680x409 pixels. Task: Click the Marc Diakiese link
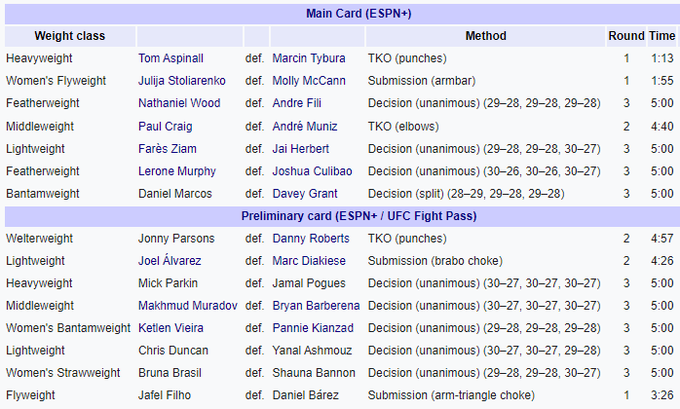coord(308,261)
